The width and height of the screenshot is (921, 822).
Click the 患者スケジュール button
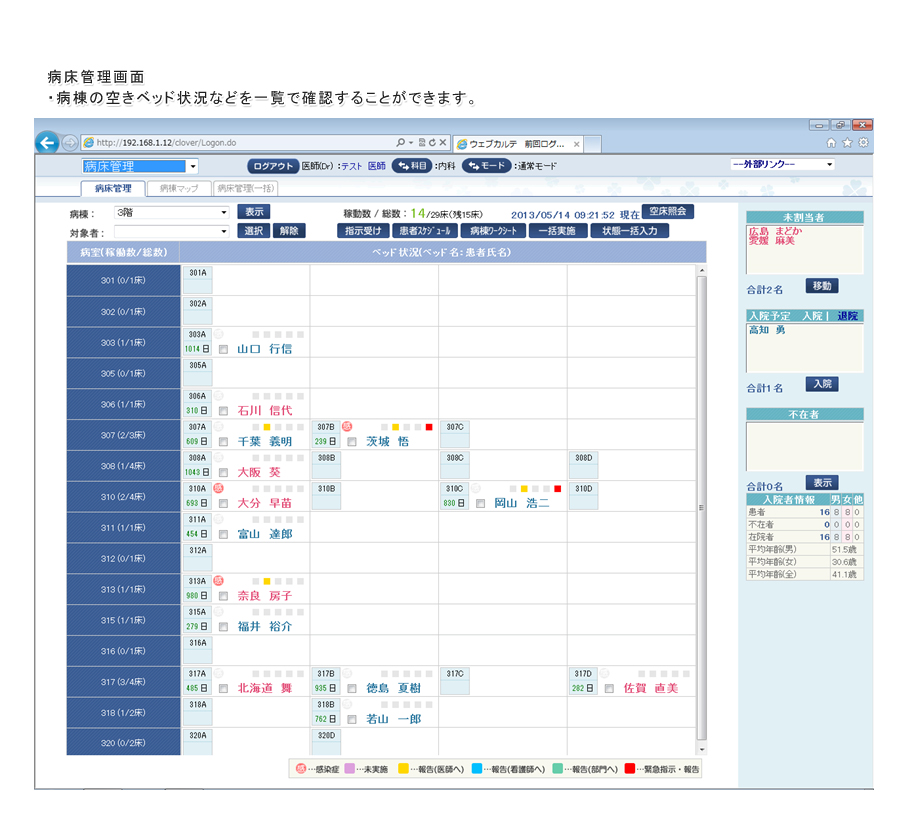(425, 231)
